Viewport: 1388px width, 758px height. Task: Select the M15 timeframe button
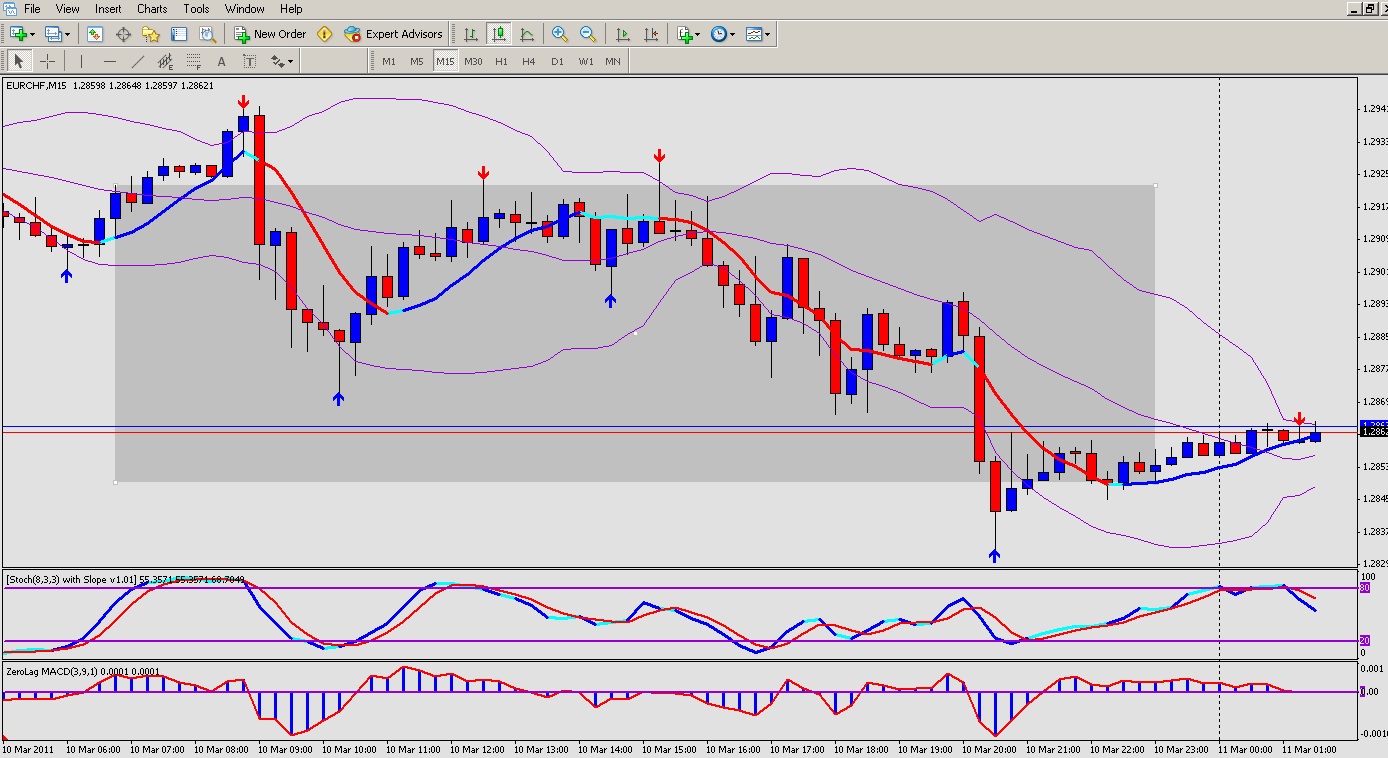coord(445,61)
